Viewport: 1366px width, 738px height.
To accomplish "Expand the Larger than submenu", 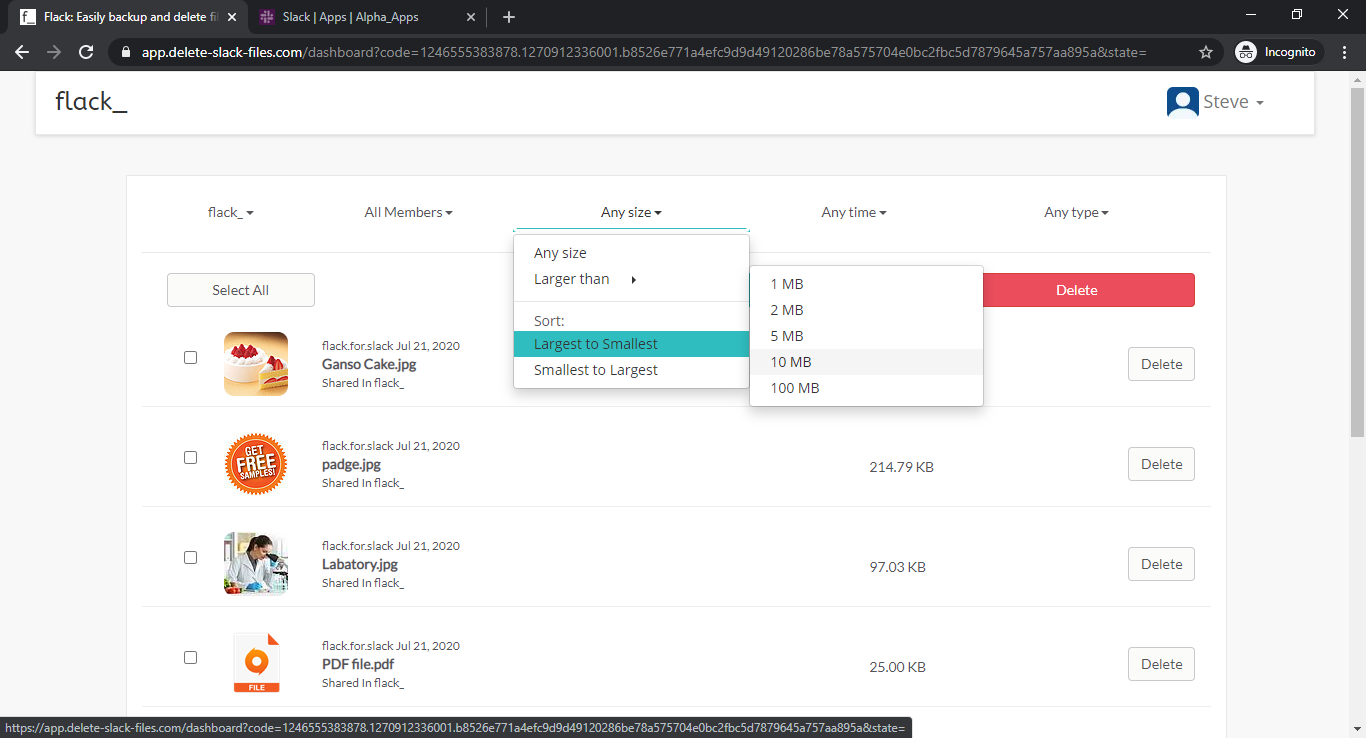I will pyautogui.click(x=631, y=279).
